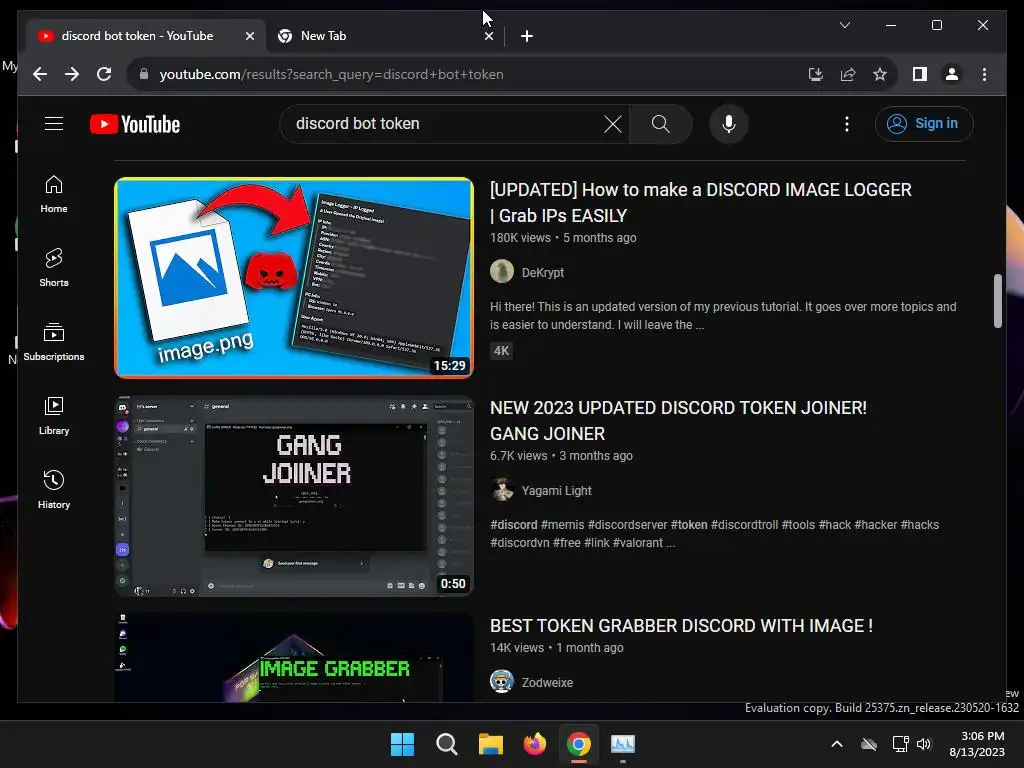The height and width of the screenshot is (768, 1024).
Task: Play the GANG JOINER thumbnail
Action: click(x=294, y=496)
